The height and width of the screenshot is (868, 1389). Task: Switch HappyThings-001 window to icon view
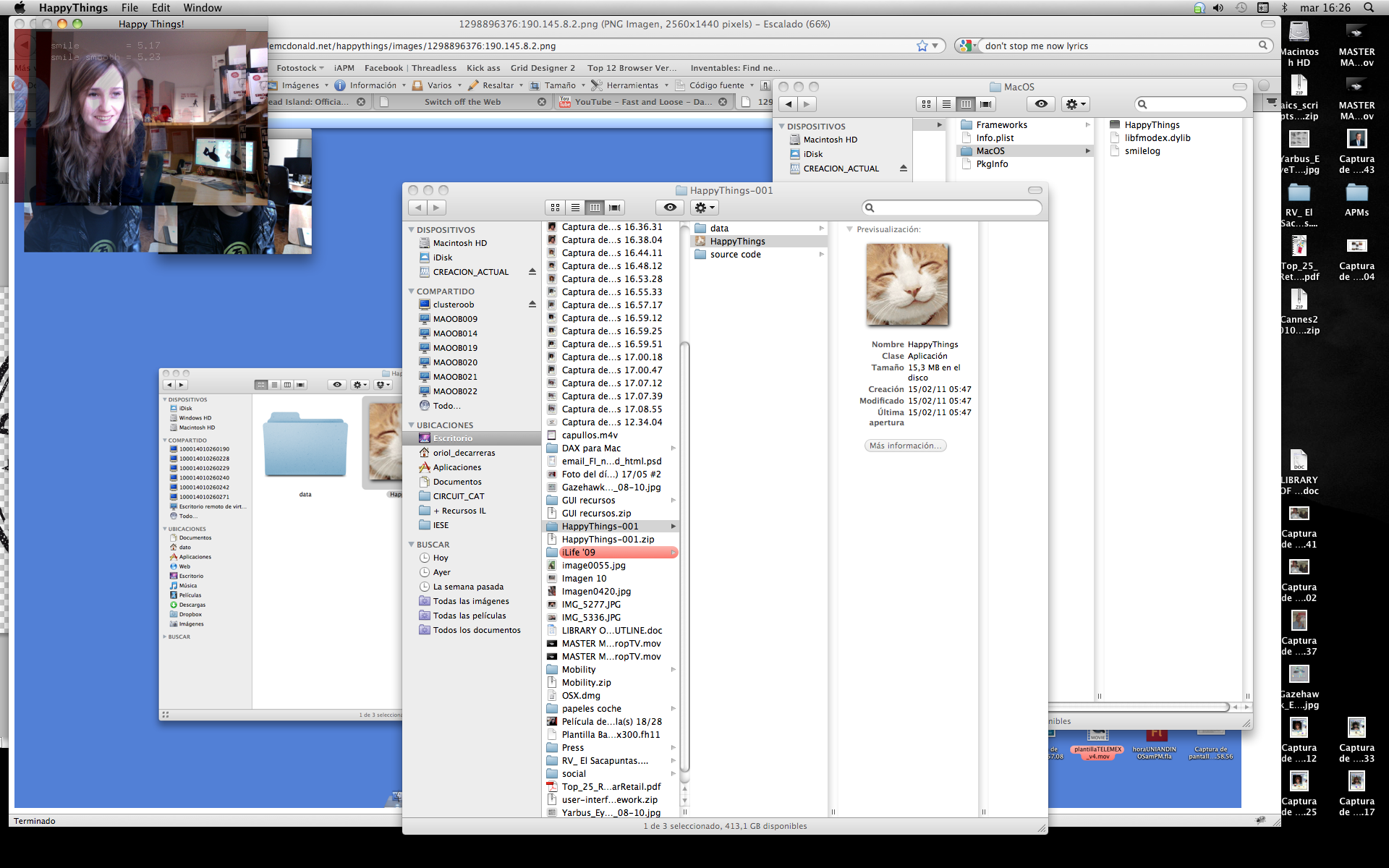[555, 208]
